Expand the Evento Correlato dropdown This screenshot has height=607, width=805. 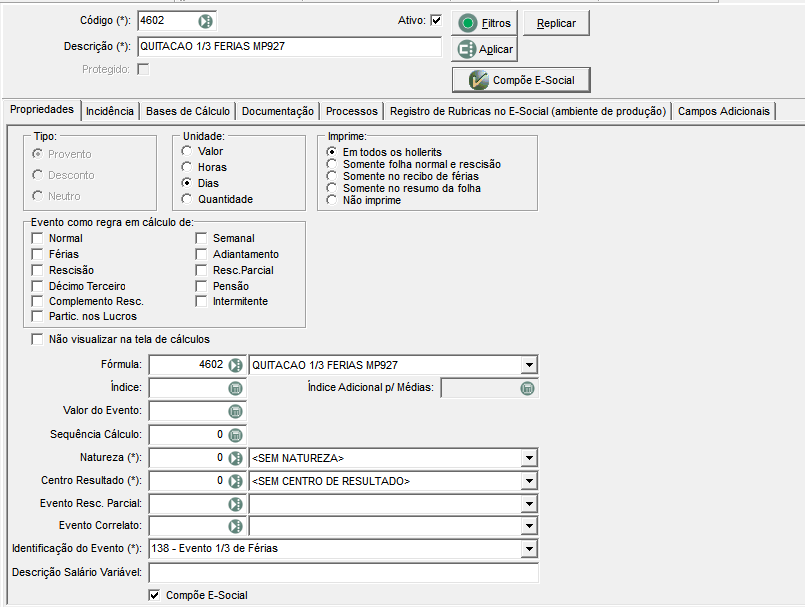point(529,526)
